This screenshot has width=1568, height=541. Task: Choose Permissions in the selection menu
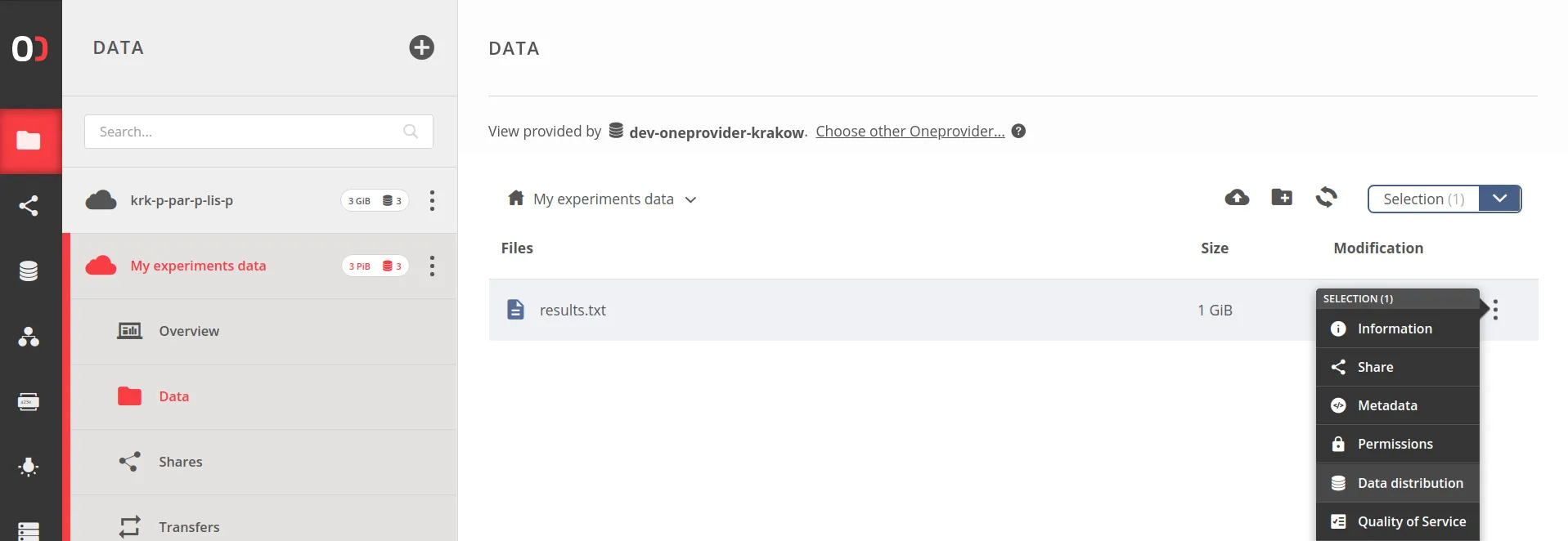1395,444
